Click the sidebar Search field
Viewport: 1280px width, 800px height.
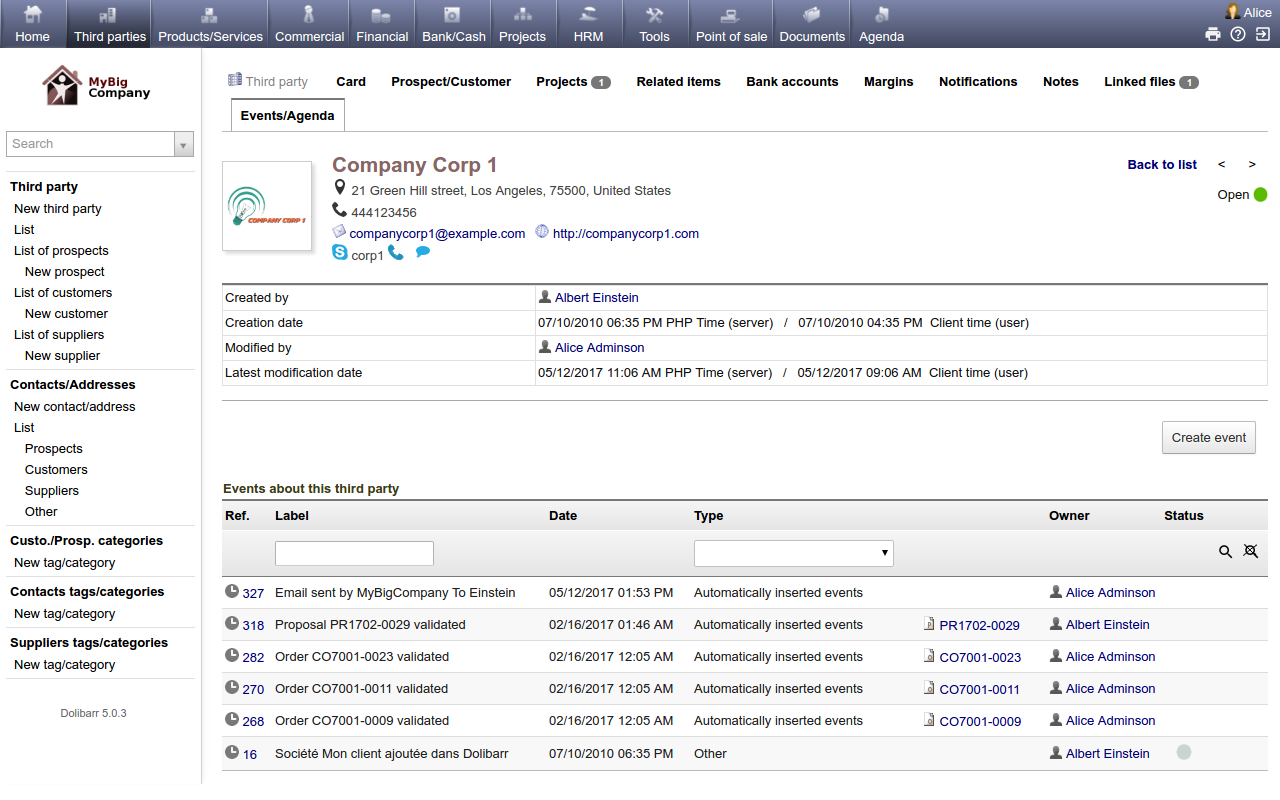click(x=91, y=145)
